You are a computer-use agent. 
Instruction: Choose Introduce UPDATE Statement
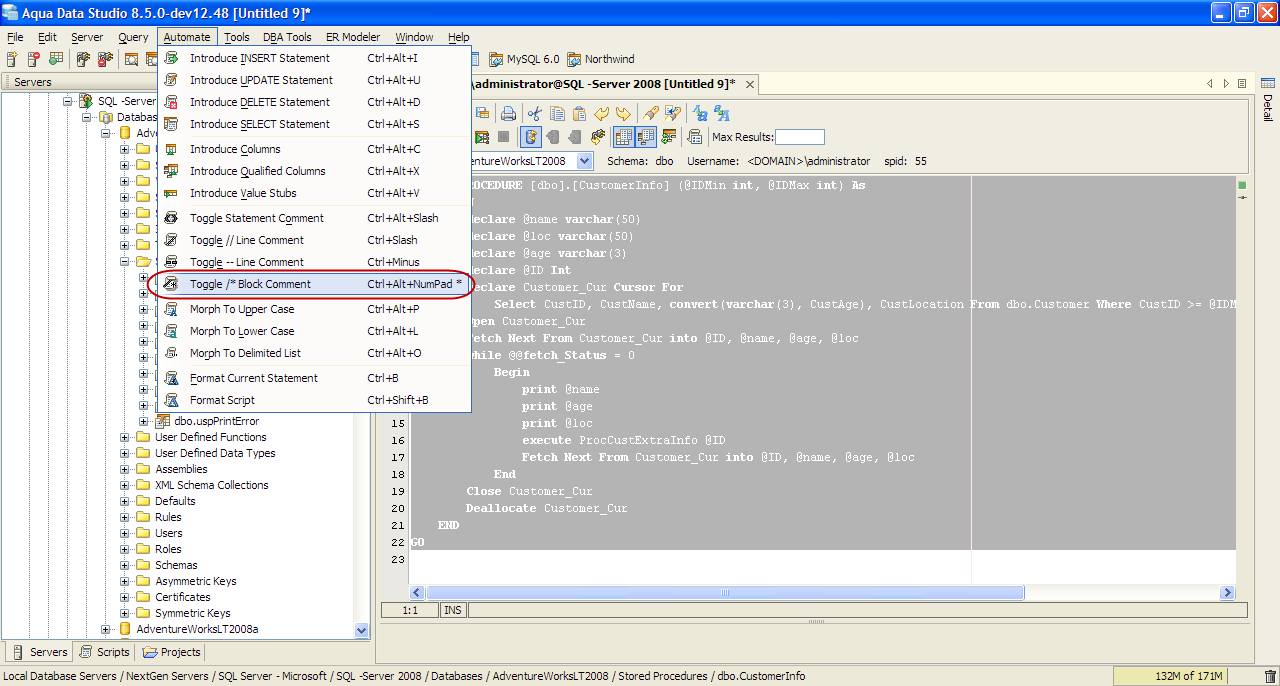(x=315, y=80)
